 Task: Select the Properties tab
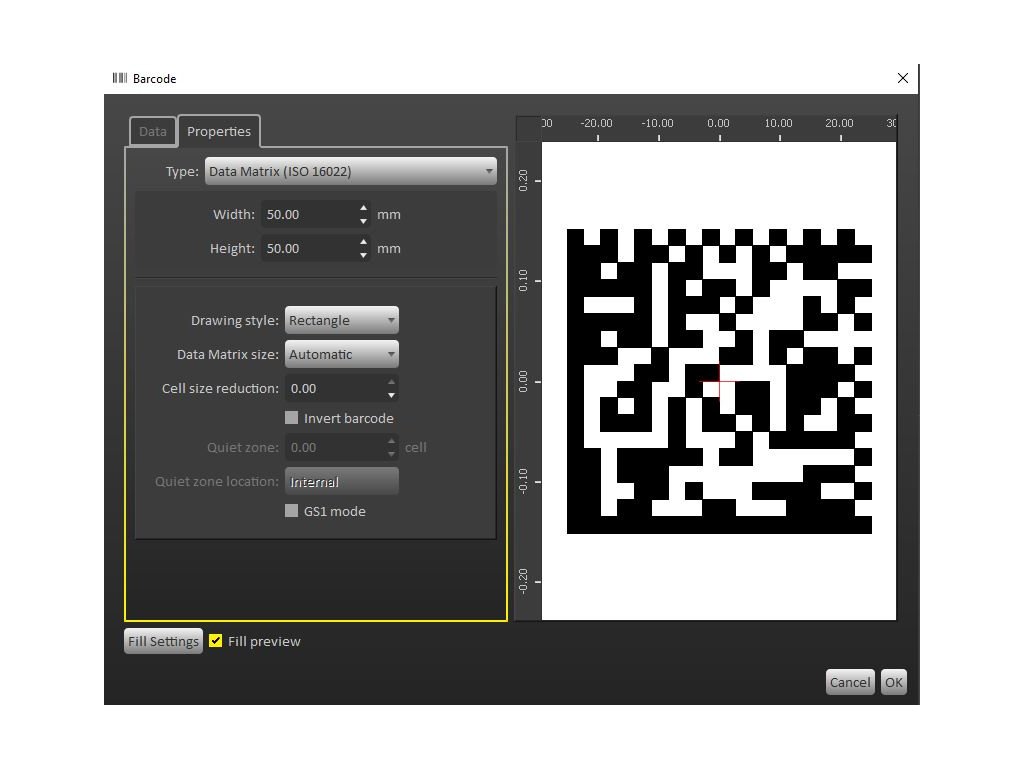click(219, 131)
